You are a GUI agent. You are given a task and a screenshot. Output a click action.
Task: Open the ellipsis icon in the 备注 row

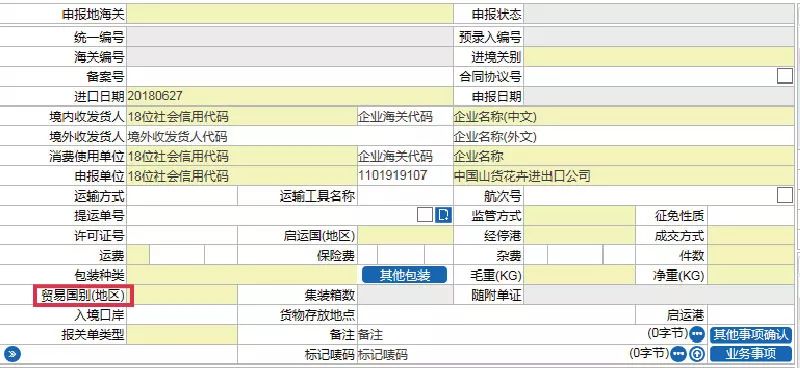point(697,335)
